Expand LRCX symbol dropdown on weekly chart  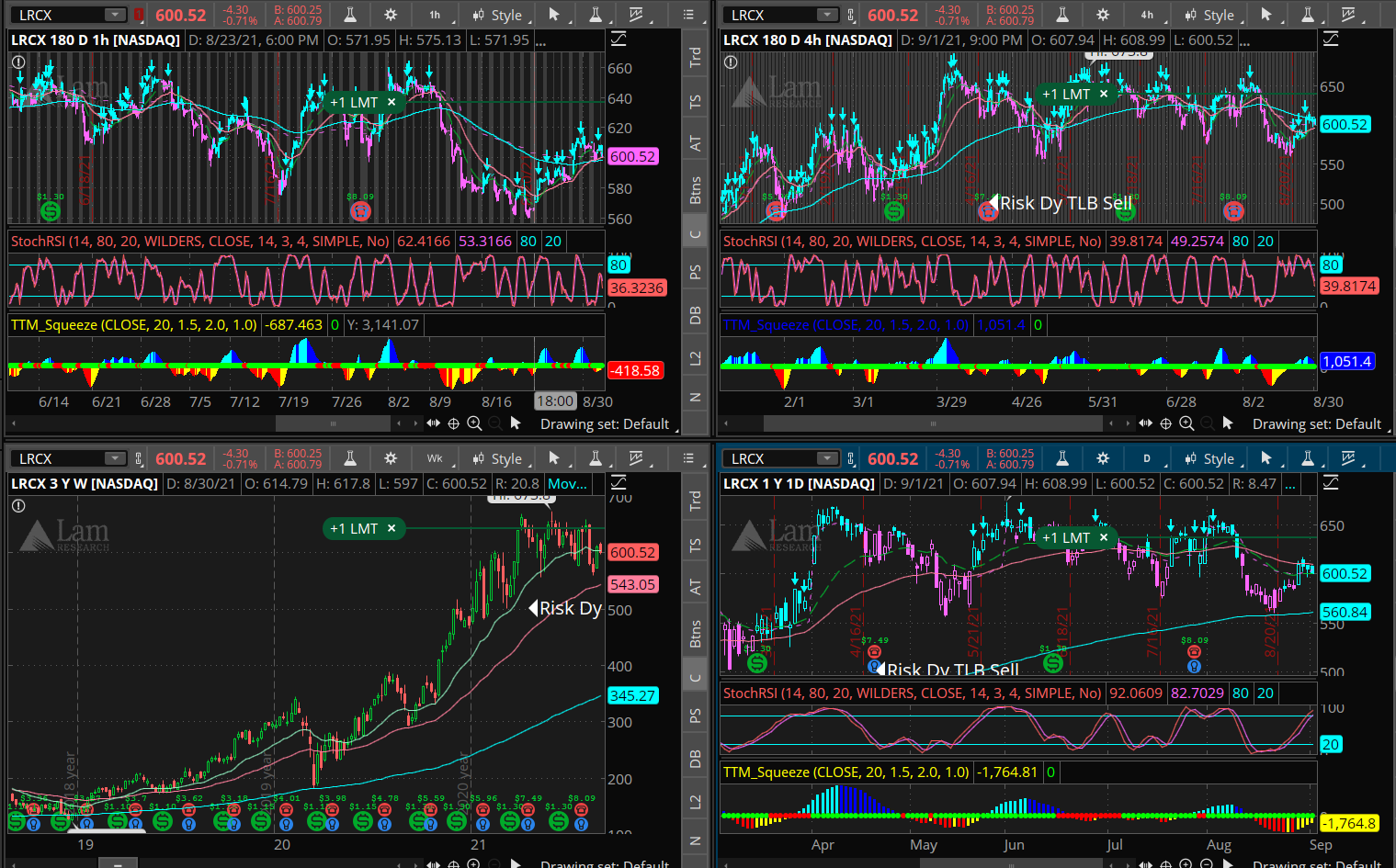click(x=115, y=458)
